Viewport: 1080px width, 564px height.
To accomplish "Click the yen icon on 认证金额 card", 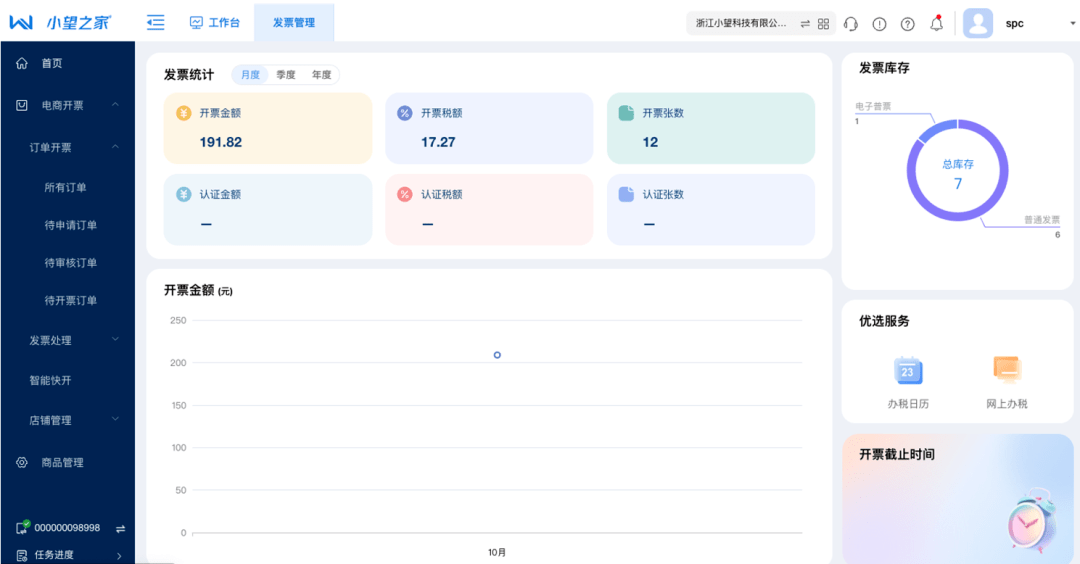I will click(x=183, y=194).
